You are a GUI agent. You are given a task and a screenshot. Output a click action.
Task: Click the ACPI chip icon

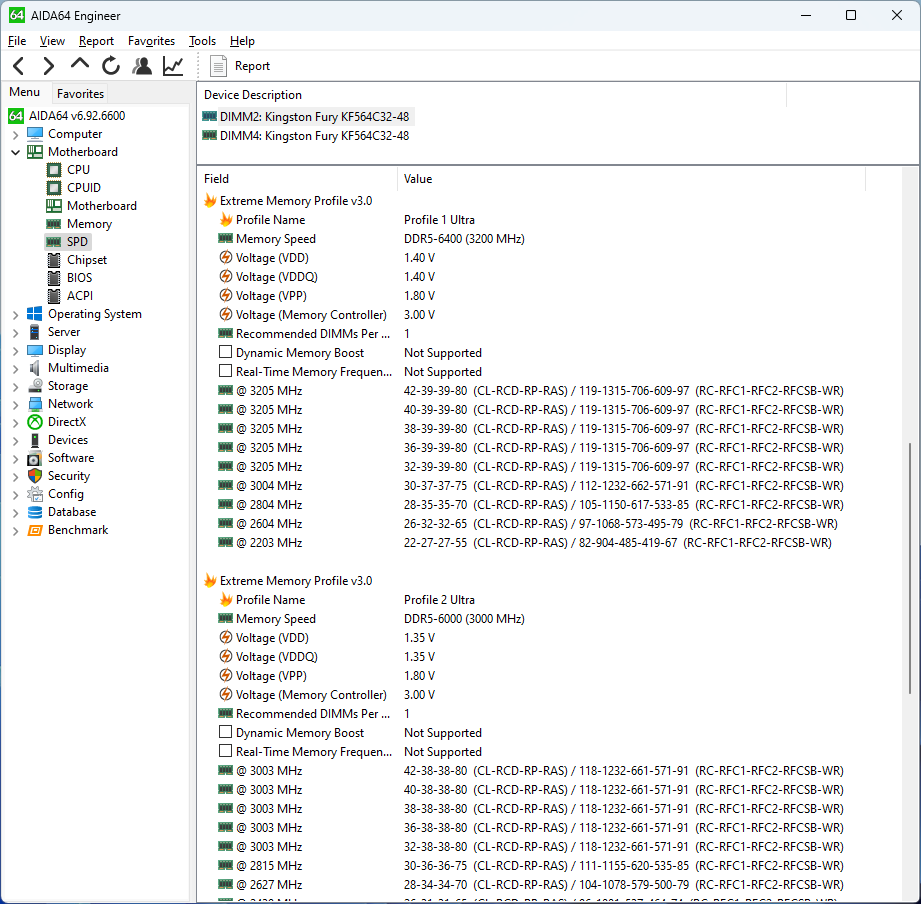pyautogui.click(x=53, y=296)
